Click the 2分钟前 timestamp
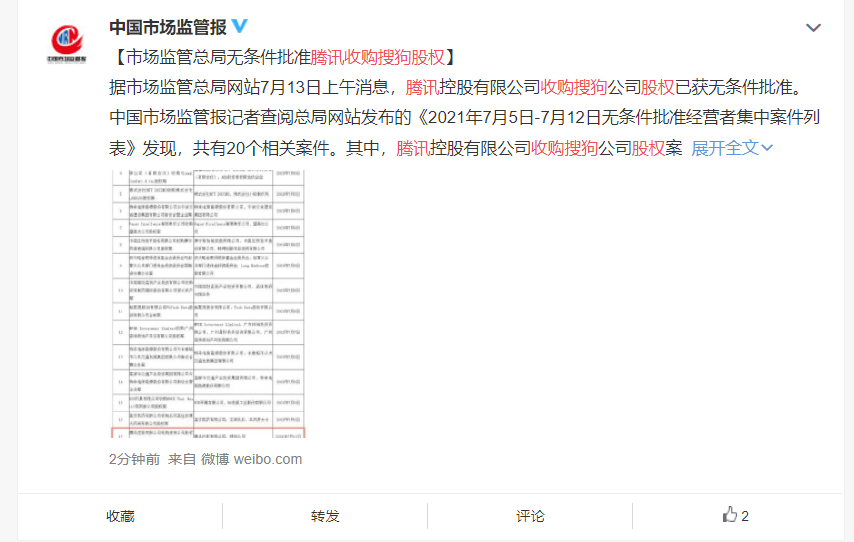 135,459
